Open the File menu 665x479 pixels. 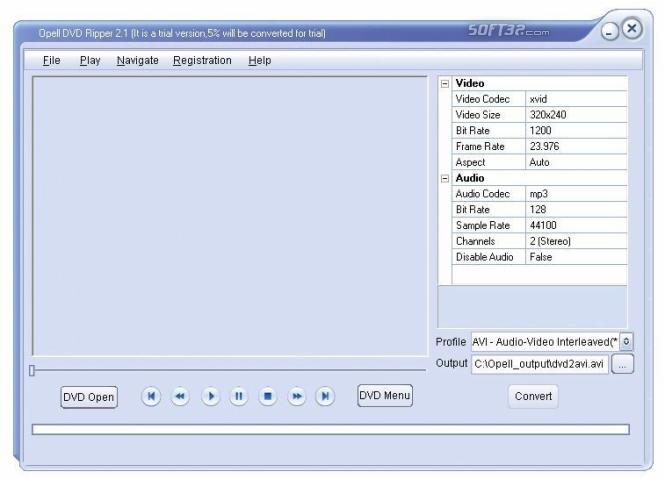(x=51, y=61)
